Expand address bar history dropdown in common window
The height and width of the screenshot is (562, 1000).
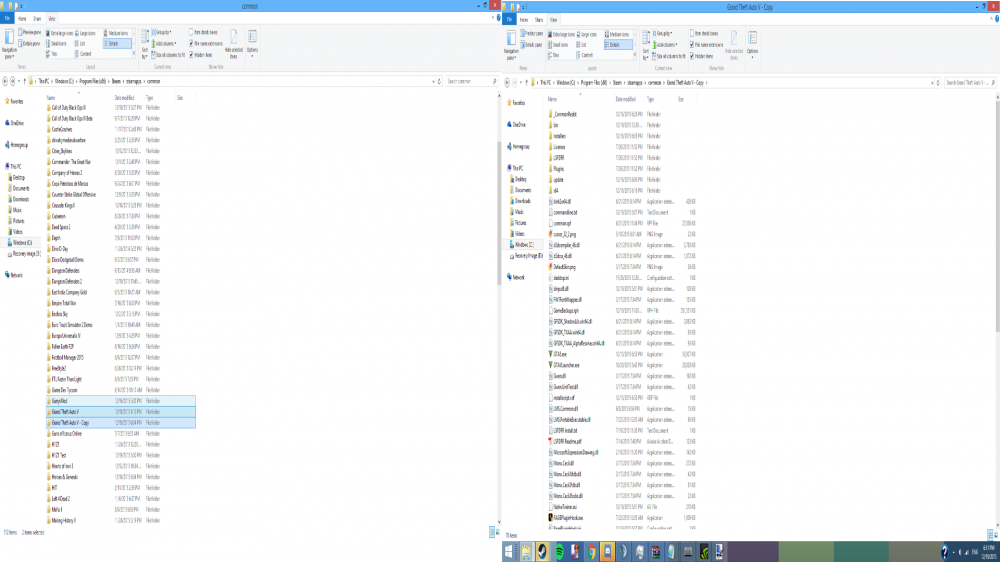tap(433, 82)
